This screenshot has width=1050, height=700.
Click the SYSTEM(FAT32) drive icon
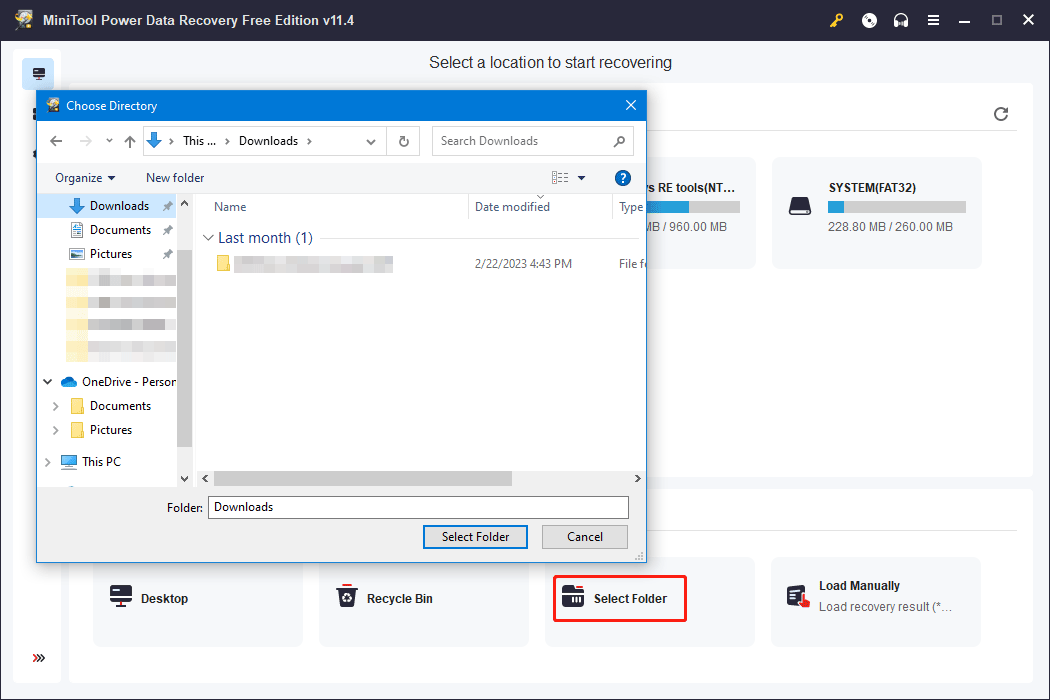point(800,206)
